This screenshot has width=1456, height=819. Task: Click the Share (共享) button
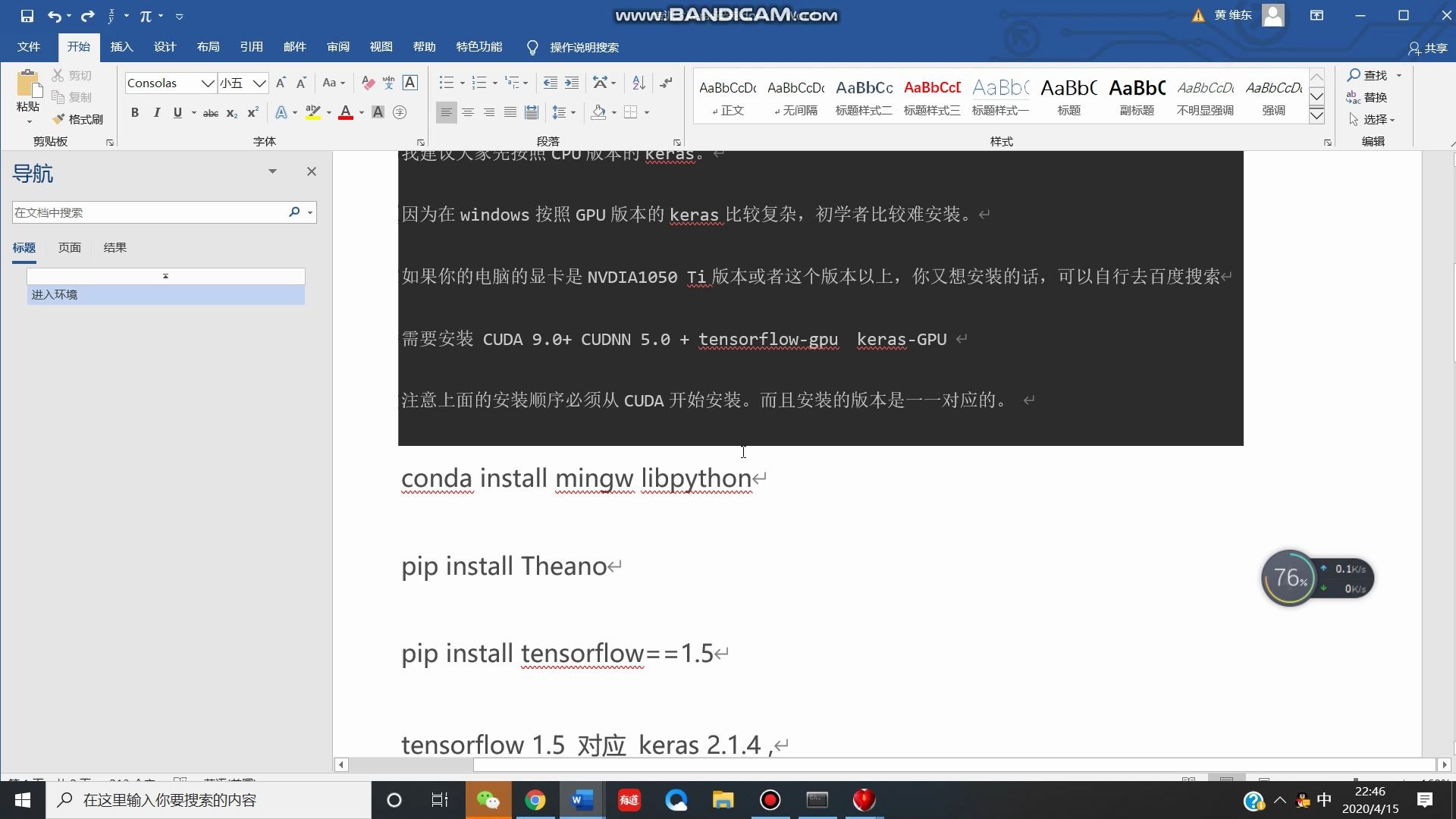1428,48
